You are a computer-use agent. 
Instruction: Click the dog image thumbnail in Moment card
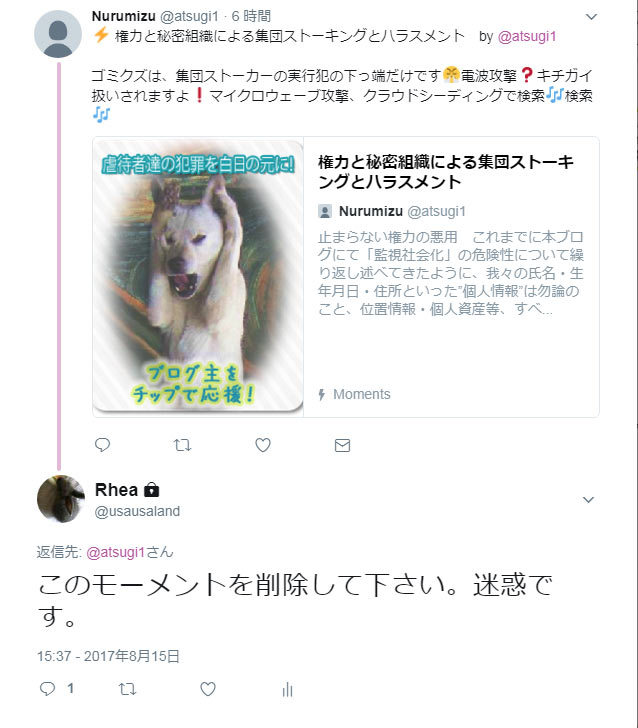coord(198,276)
